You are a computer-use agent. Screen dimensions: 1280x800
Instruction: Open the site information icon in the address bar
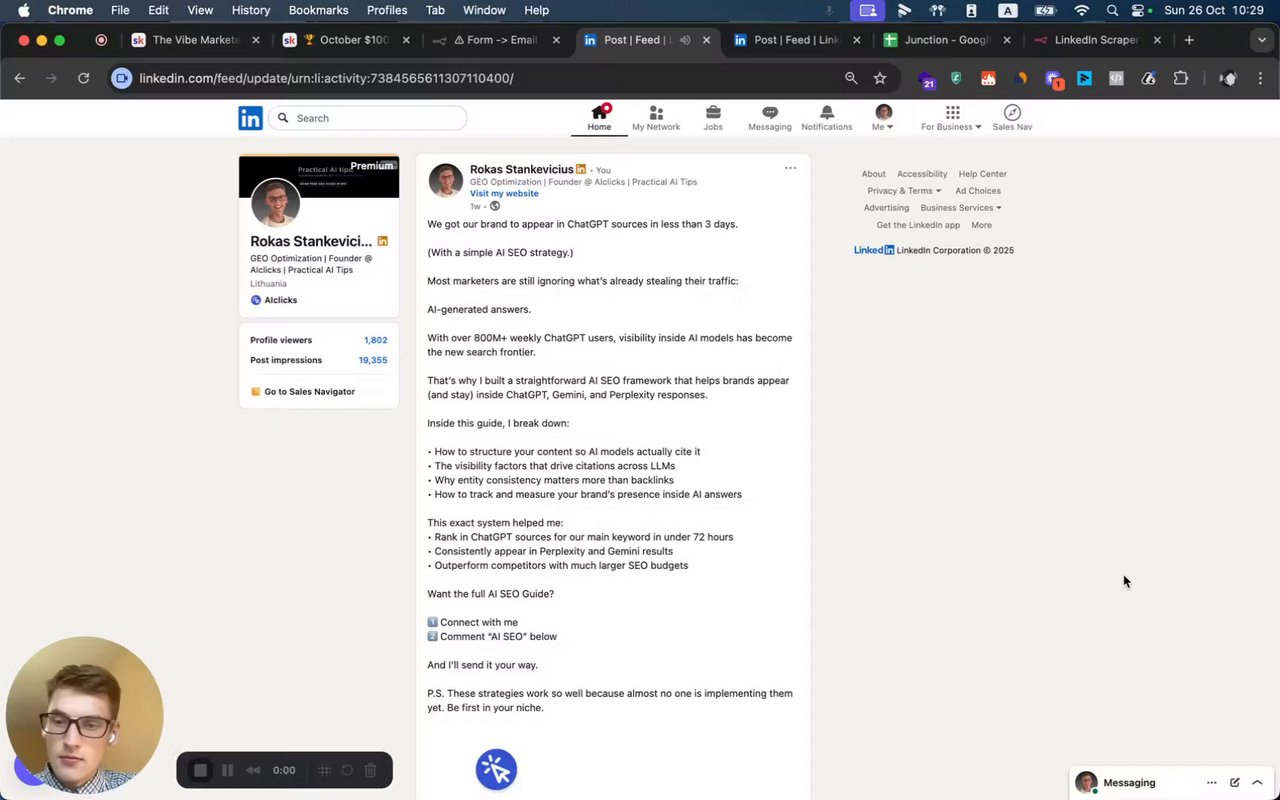122,78
